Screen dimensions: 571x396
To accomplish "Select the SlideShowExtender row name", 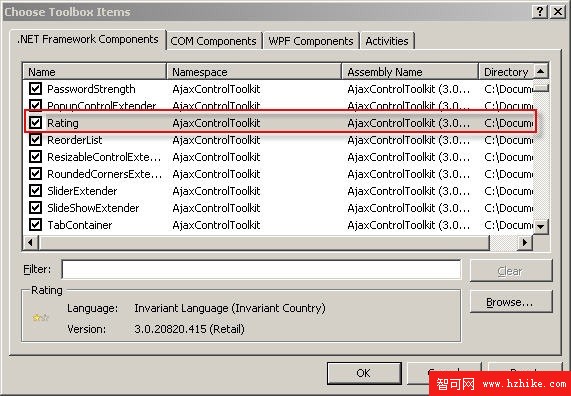I will pos(93,208).
